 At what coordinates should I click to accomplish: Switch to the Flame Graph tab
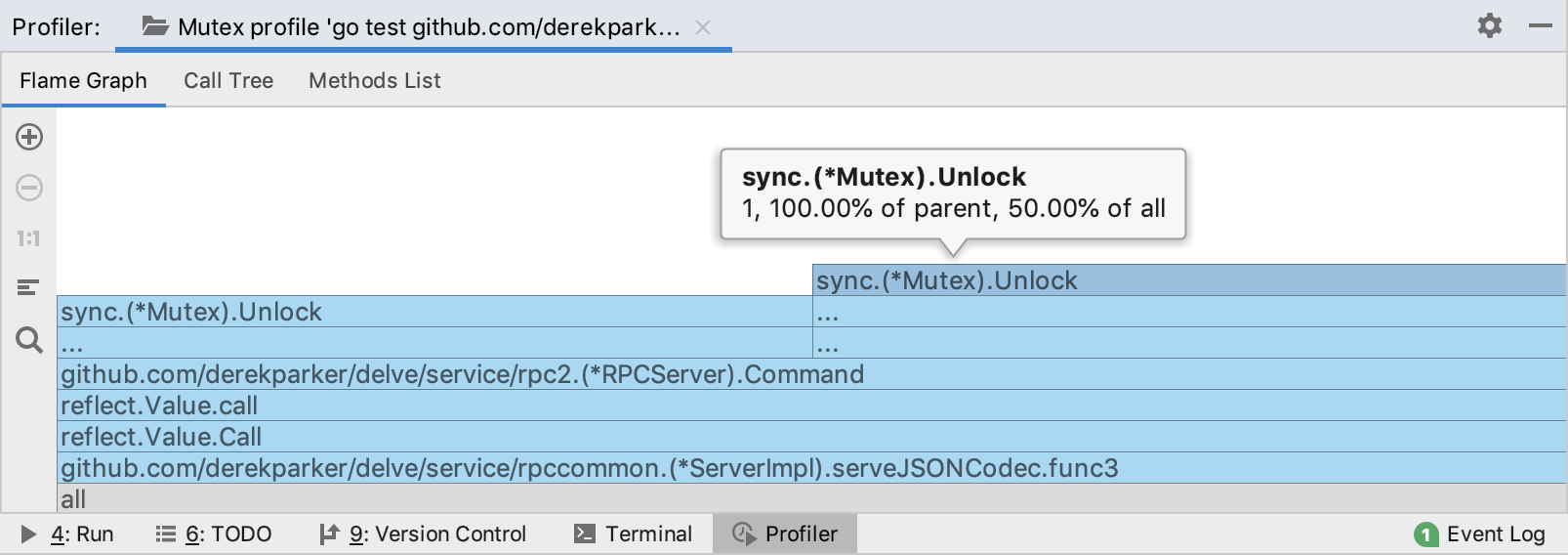pos(83,80)
